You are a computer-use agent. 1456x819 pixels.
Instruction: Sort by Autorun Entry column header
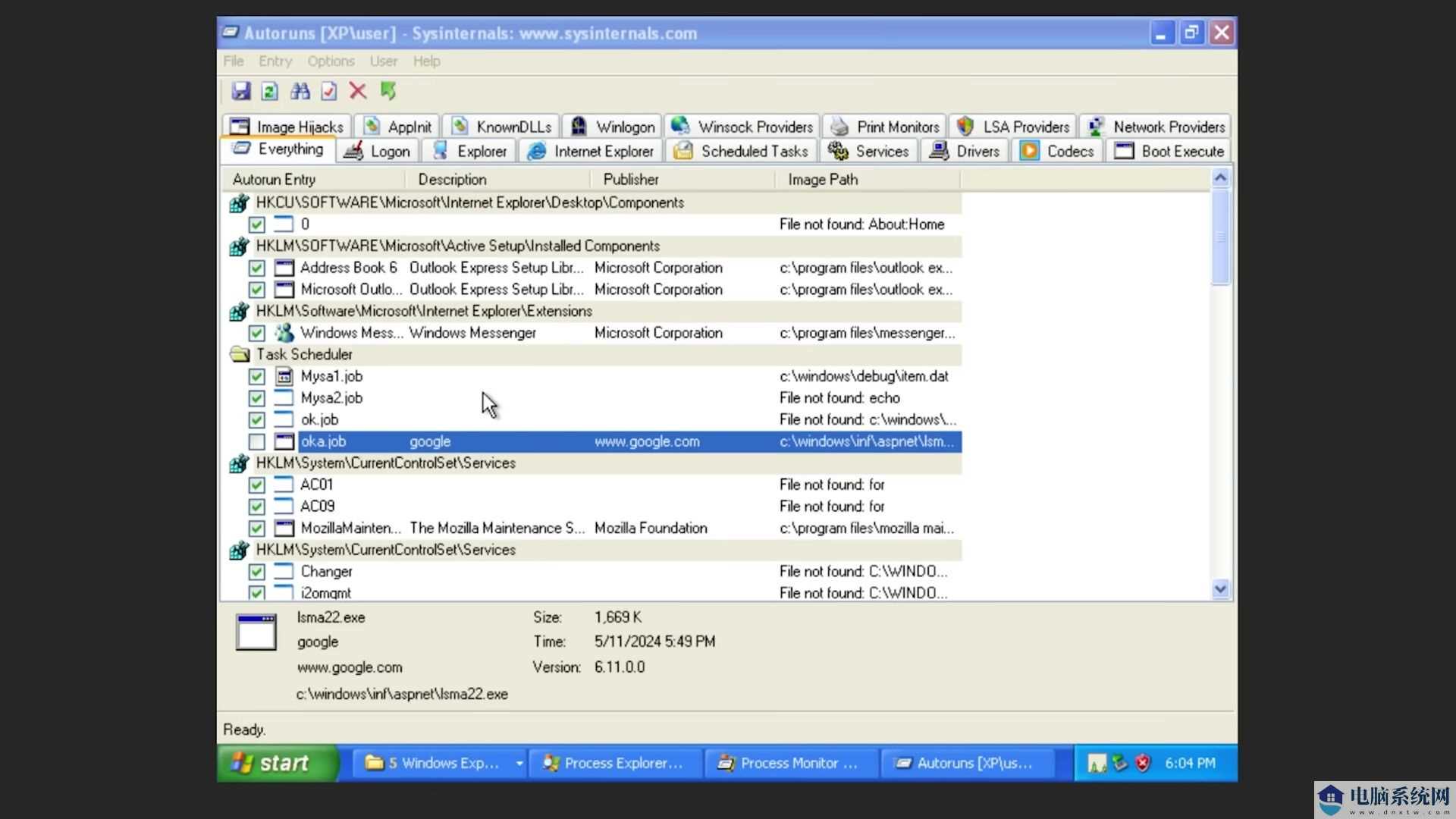314,180
